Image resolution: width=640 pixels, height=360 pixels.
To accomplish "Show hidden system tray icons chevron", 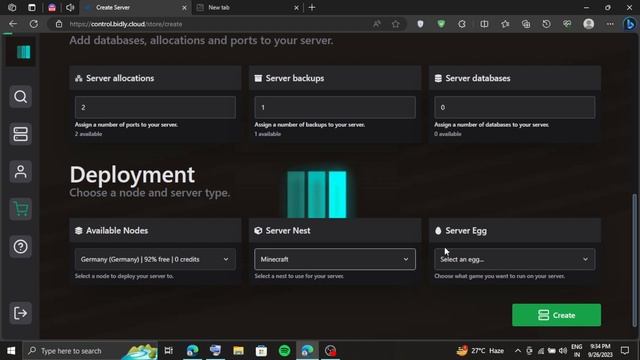I will pos(518,351).
